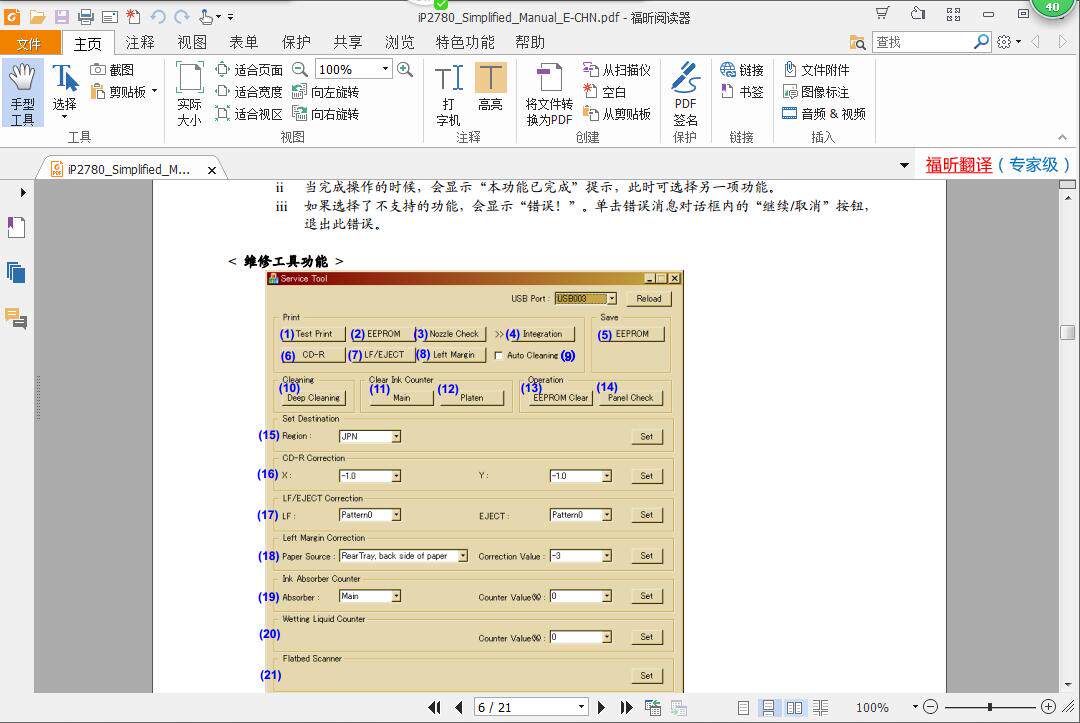Click the zoom slider handle
Viewport: 1080px width, 723px height.
tap(990, 707)
